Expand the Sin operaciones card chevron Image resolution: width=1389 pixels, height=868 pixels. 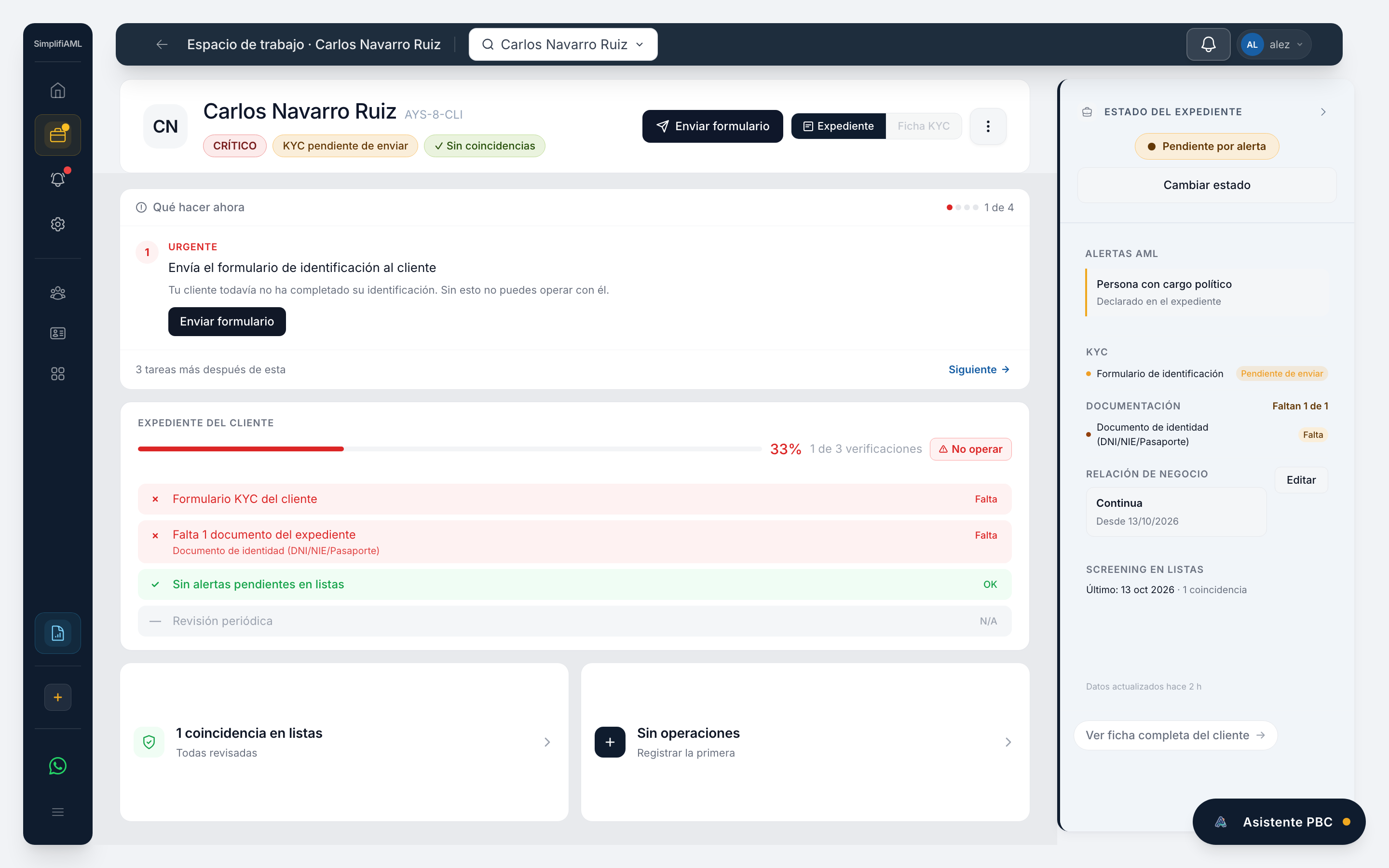pos(1008,742)
